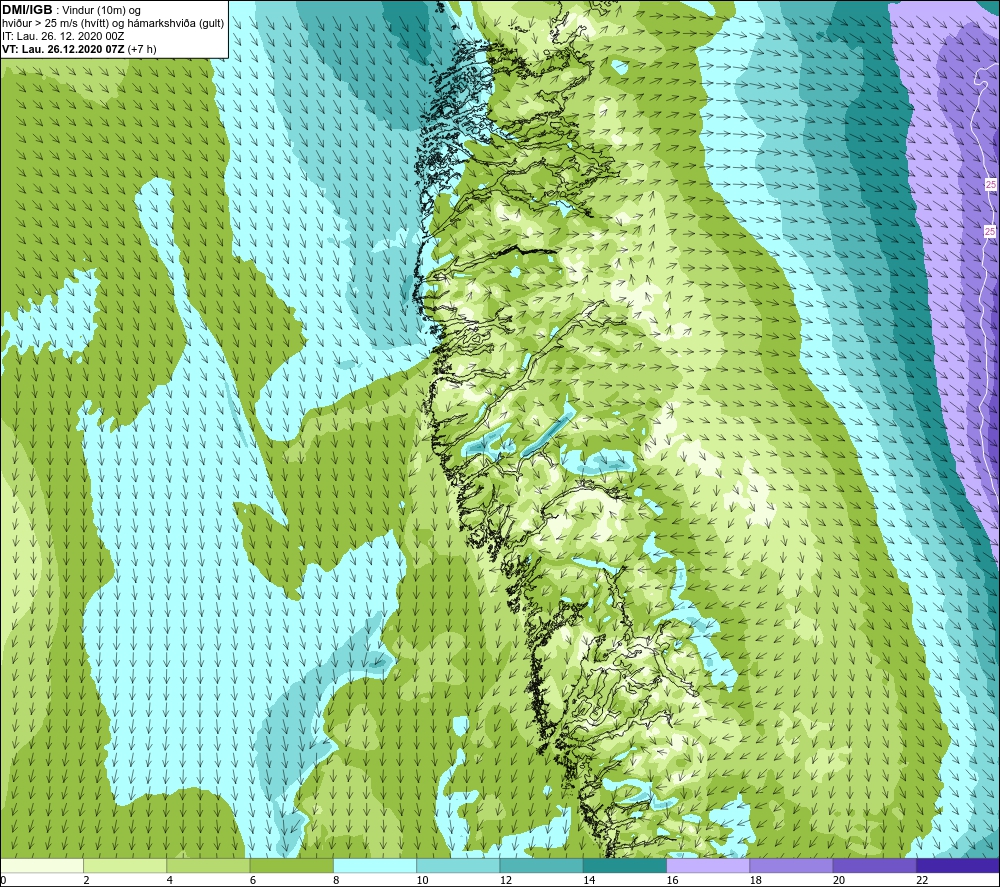Click the legend scale value 22

(x=922, y=880)
